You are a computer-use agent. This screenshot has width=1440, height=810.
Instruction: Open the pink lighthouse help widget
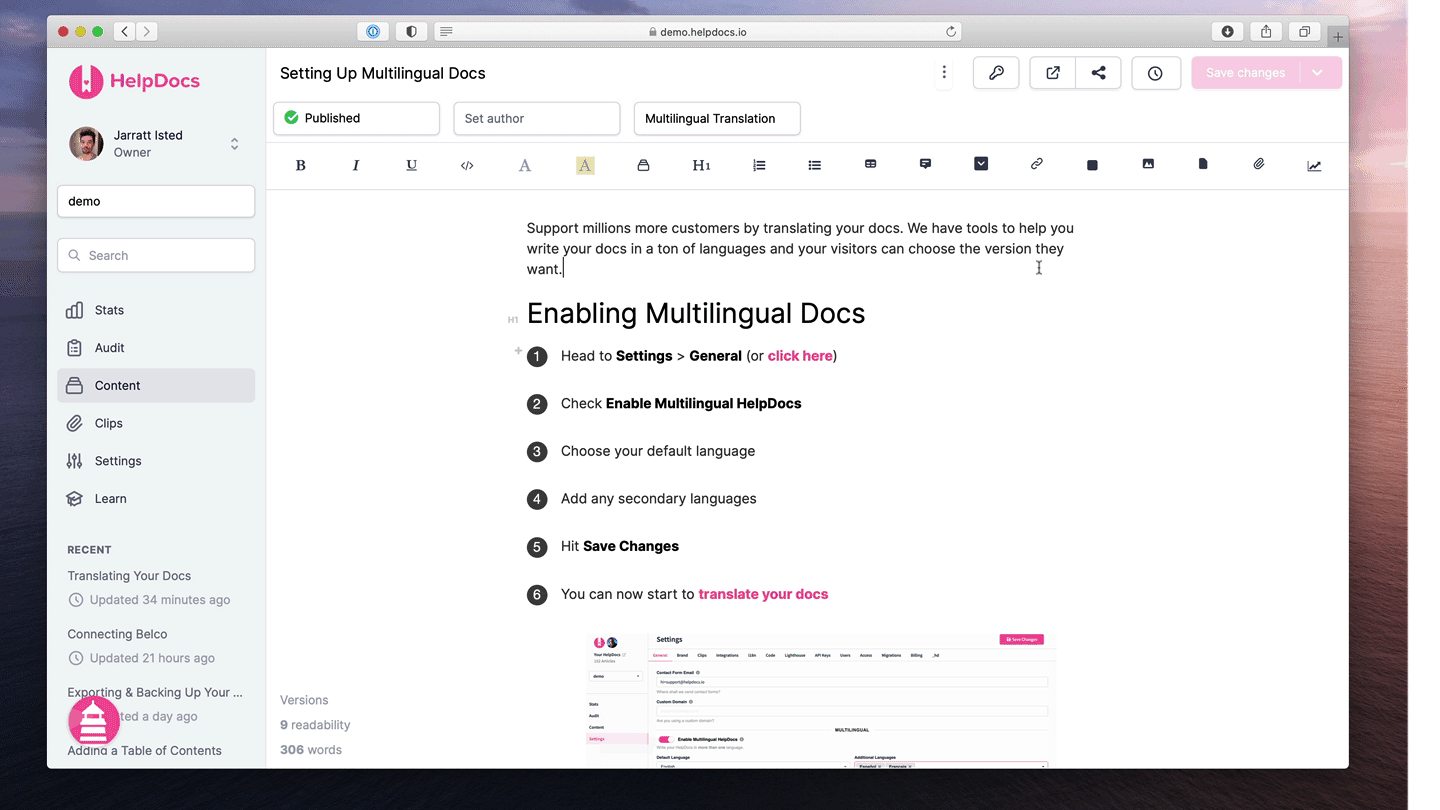pos(94,719)
